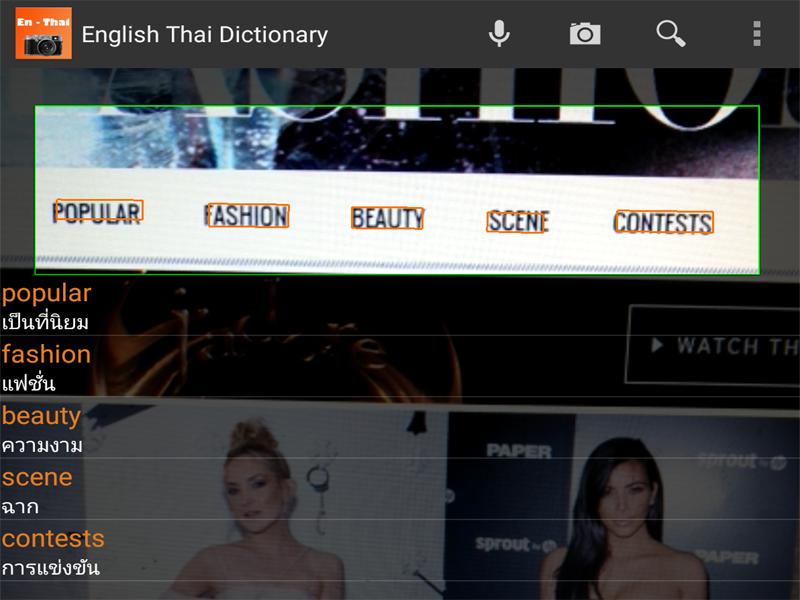
Task: Tap the English Thai Dictionary title bar text
Action: (x=204, y=32)
